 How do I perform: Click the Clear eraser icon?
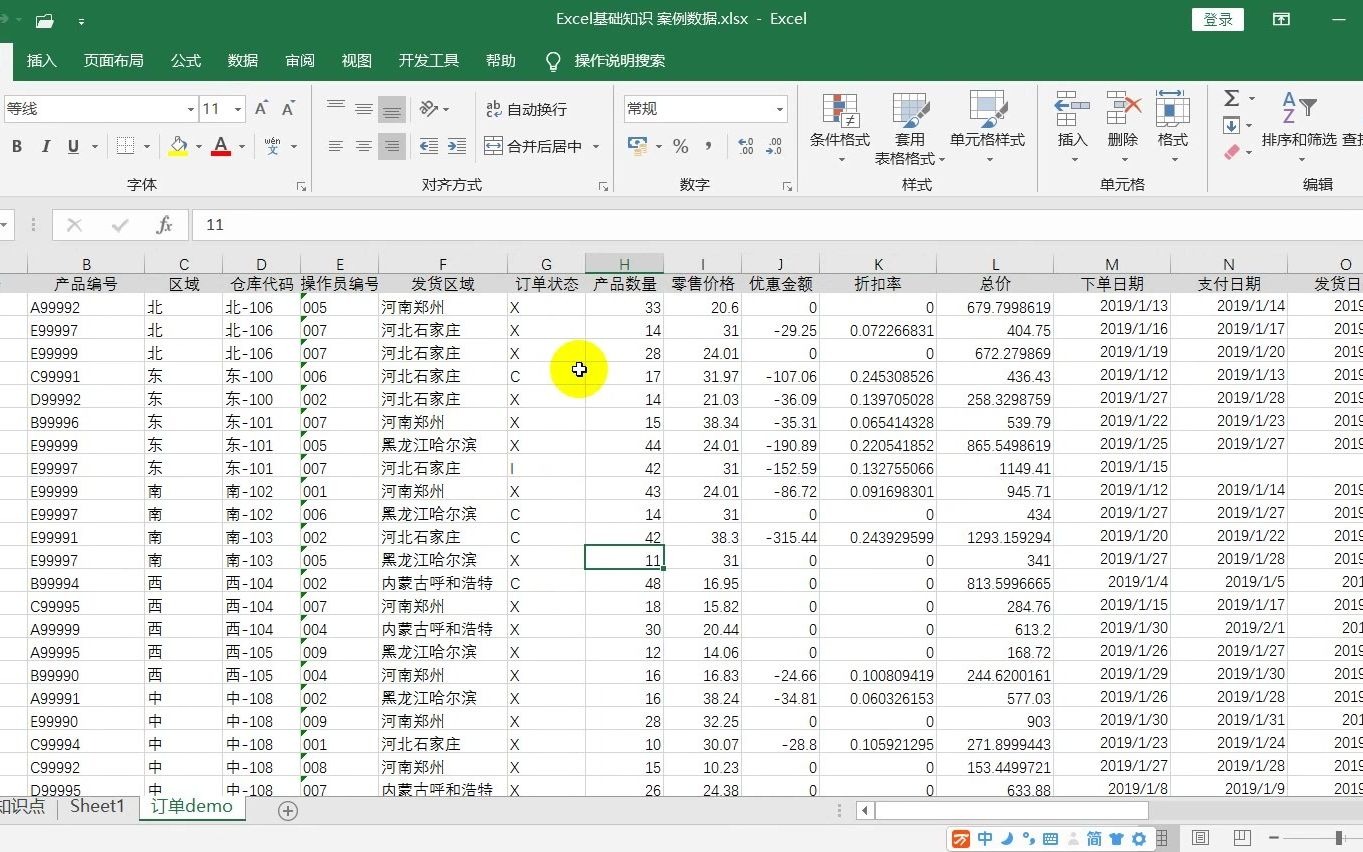click(1232, 152)
